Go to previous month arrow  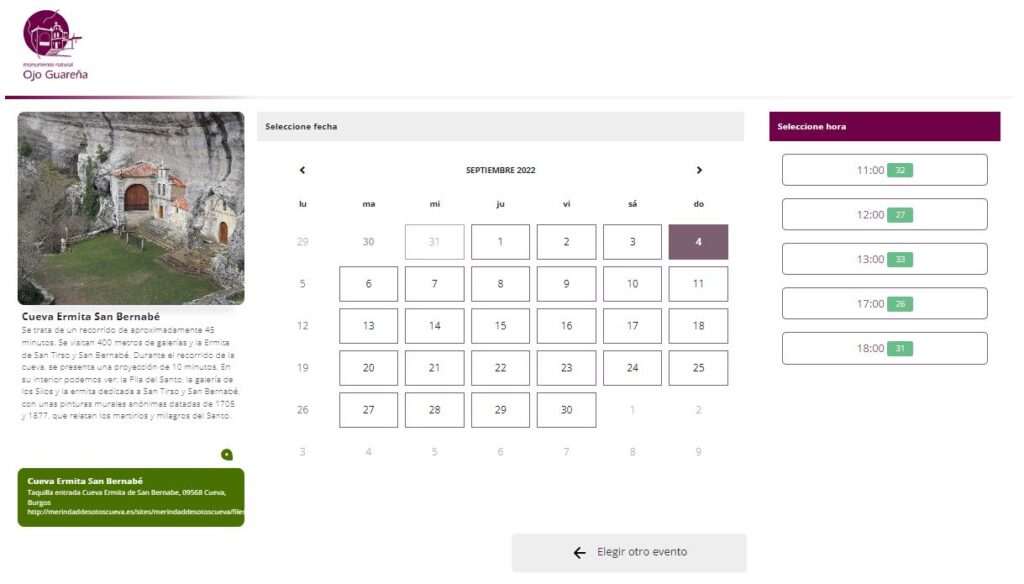coord(302,170)
